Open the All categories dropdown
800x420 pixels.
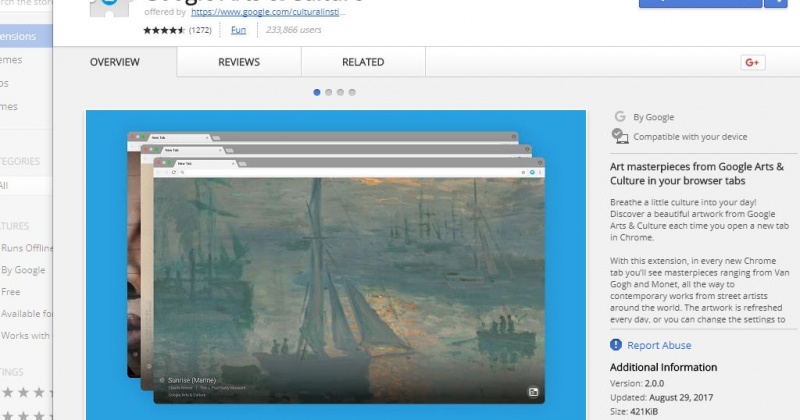coord(26,185)
